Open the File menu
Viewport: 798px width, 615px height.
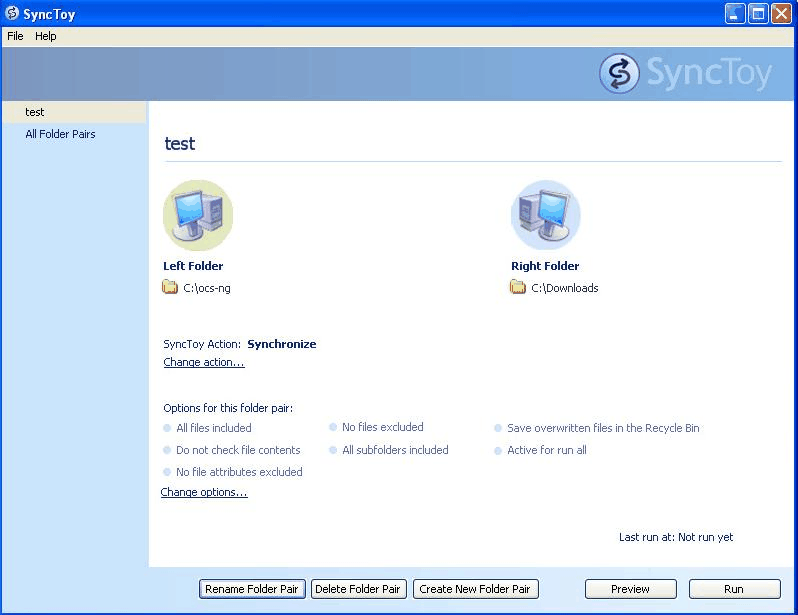click(15, 36)
